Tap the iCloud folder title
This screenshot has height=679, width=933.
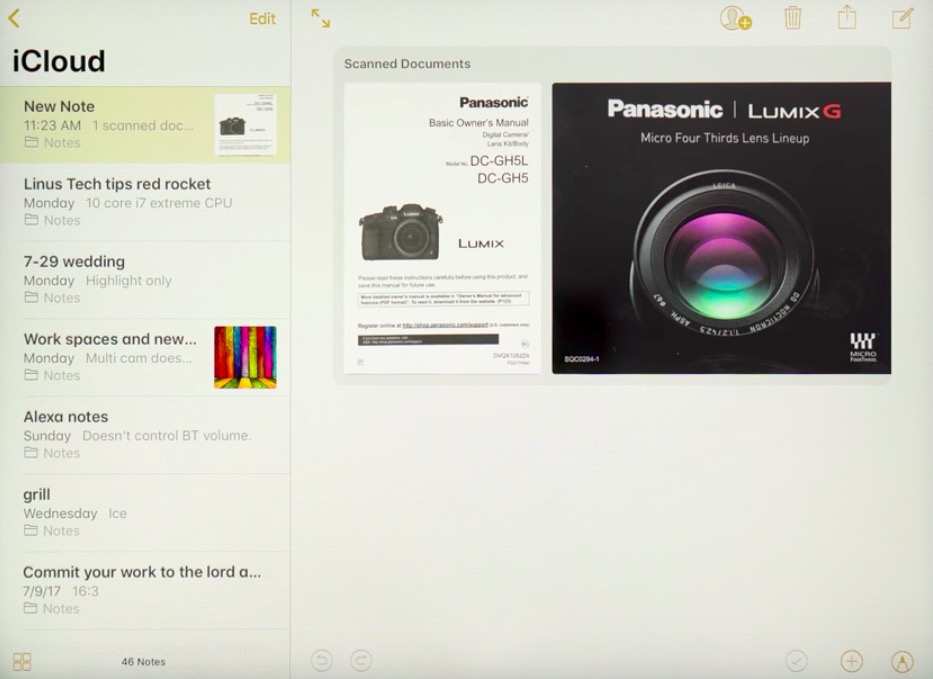tap(59, 61)
